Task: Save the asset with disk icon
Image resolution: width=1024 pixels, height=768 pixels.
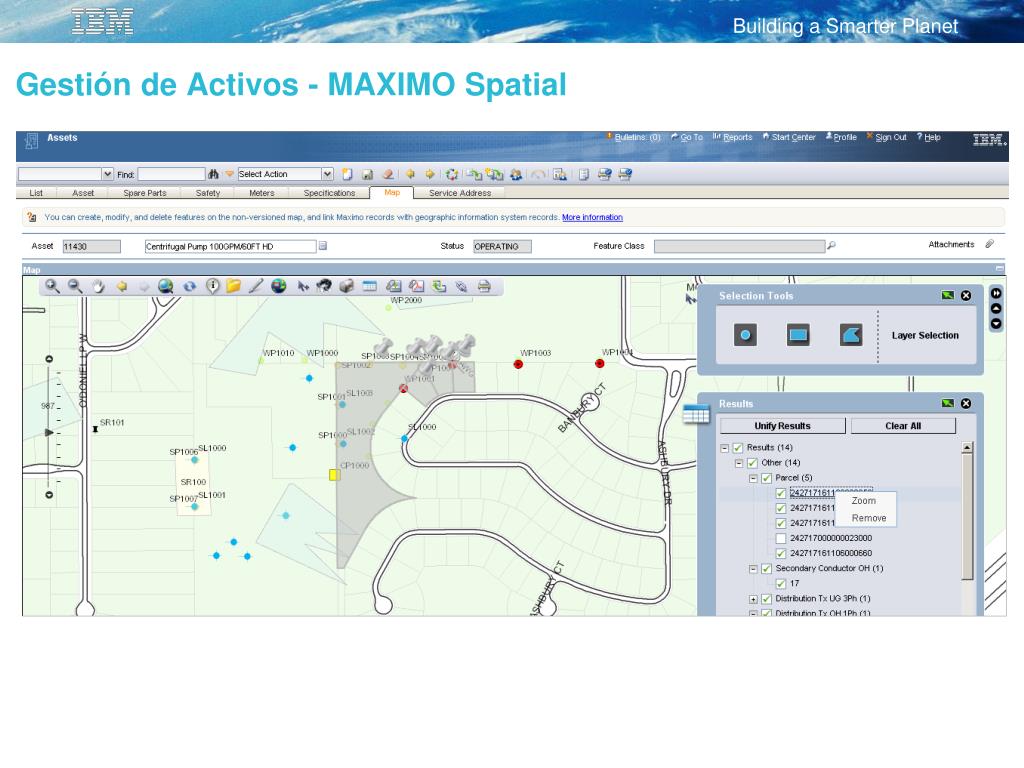Action: coord(368,174)
